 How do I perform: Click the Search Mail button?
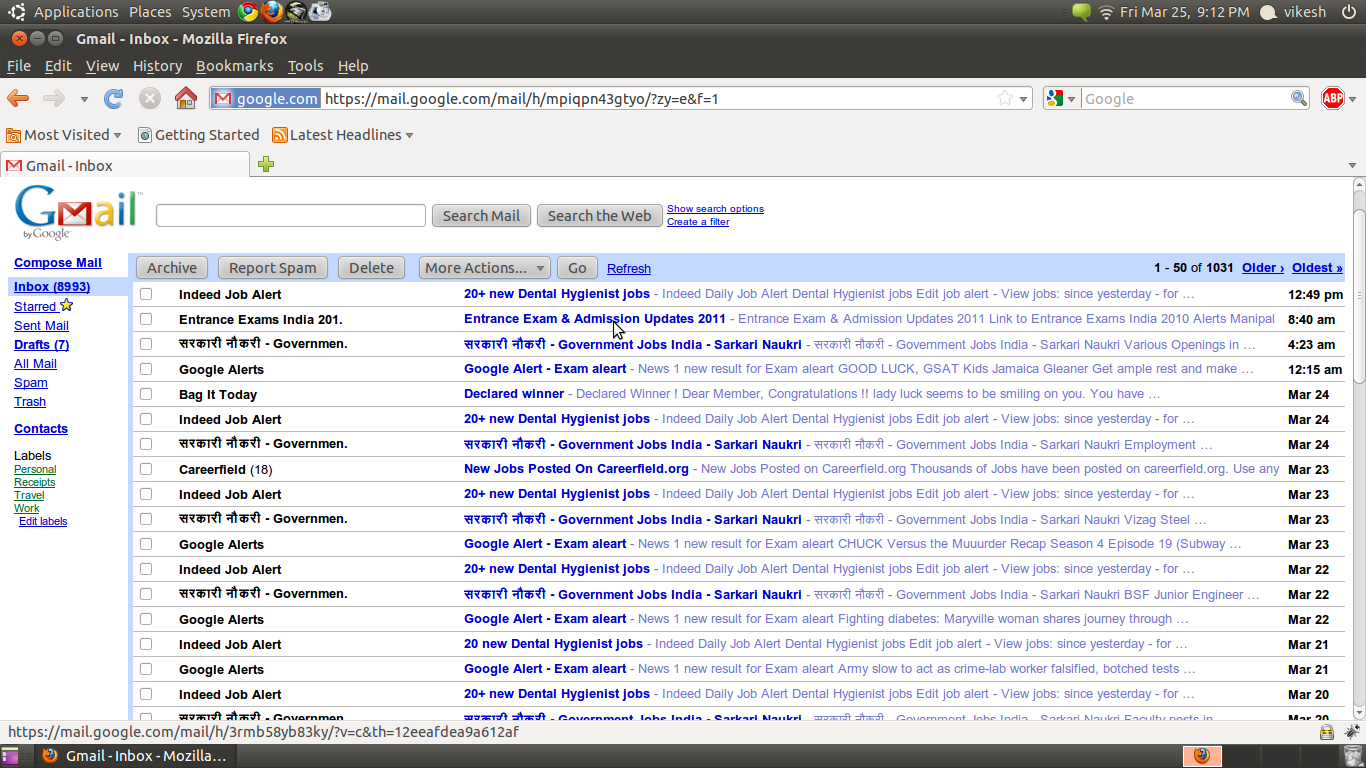click(481, 215)
